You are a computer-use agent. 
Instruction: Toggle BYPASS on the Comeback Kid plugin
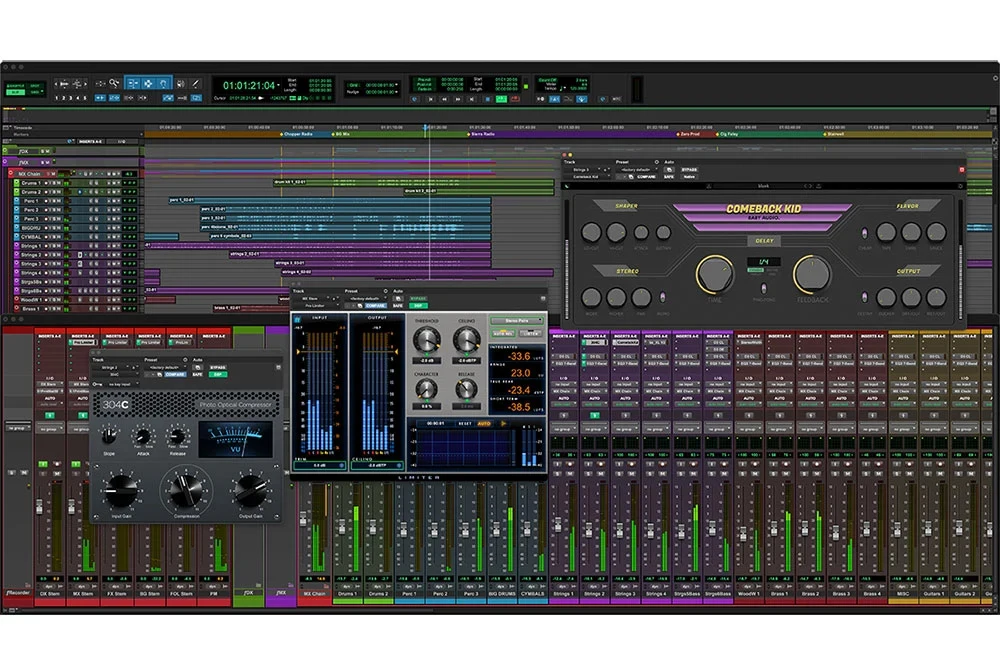pyautogui.click(x=690, y=171)
